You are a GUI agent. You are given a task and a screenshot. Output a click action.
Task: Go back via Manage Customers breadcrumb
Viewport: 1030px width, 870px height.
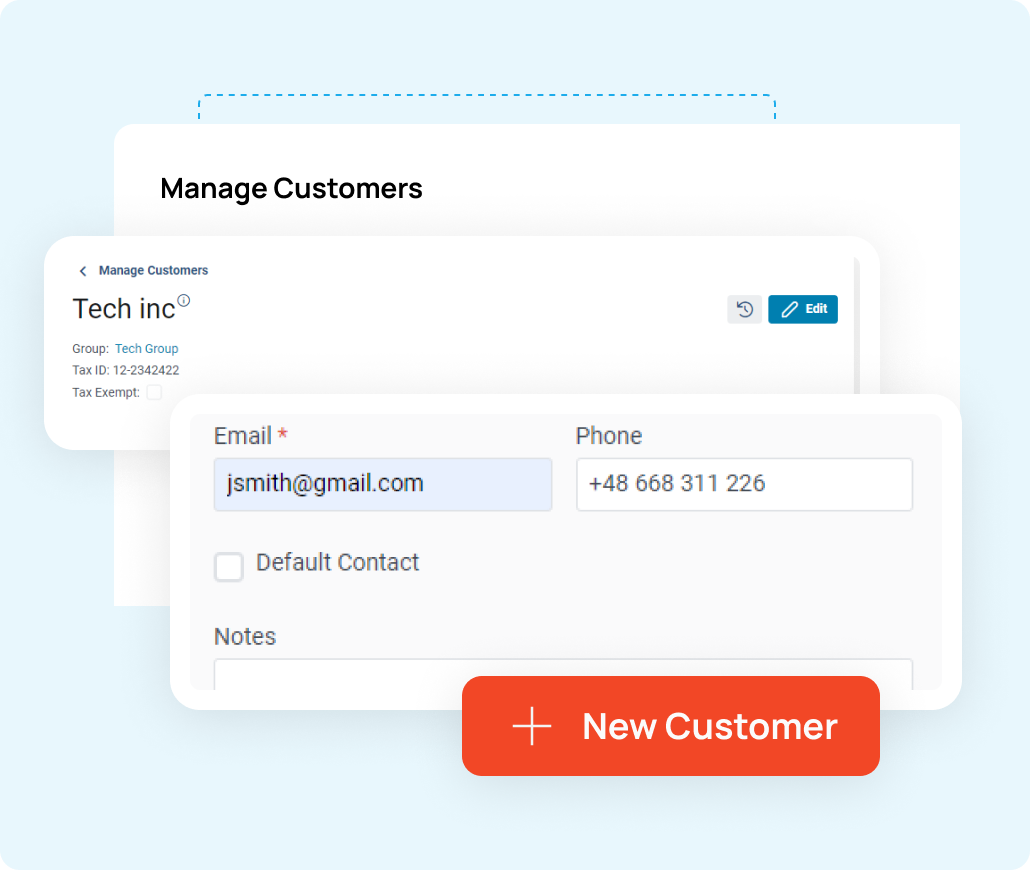click(153, 270)
